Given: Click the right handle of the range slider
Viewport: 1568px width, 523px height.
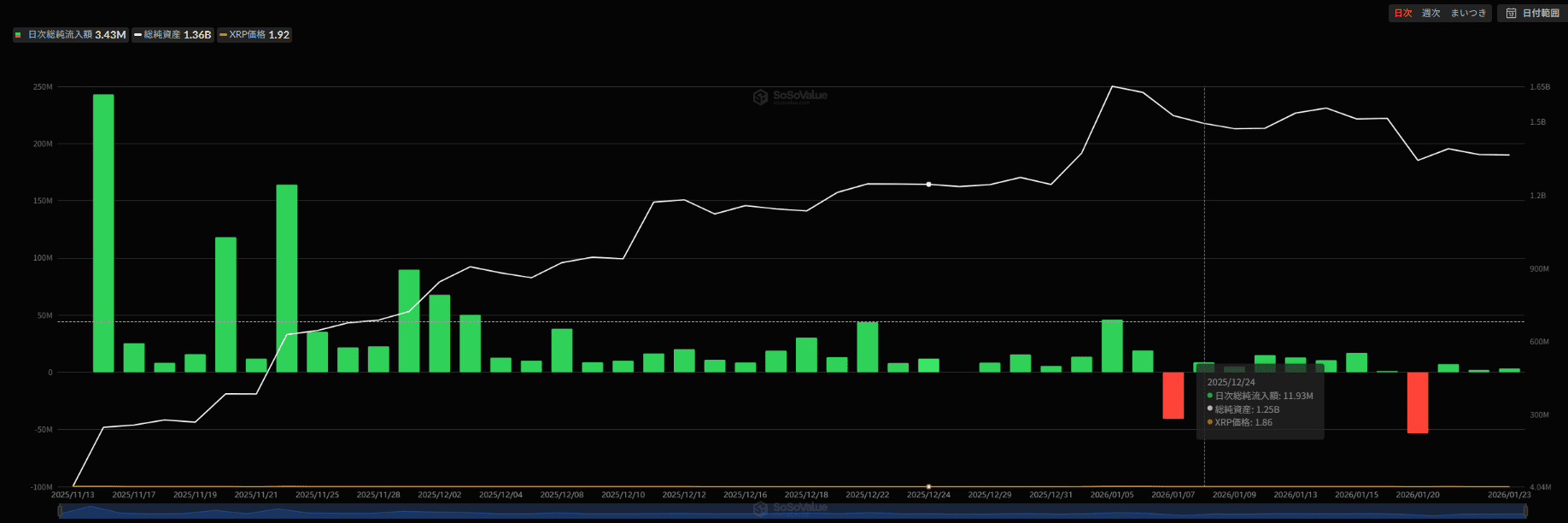Looking at the screenshot, I should click(1526, 511).
